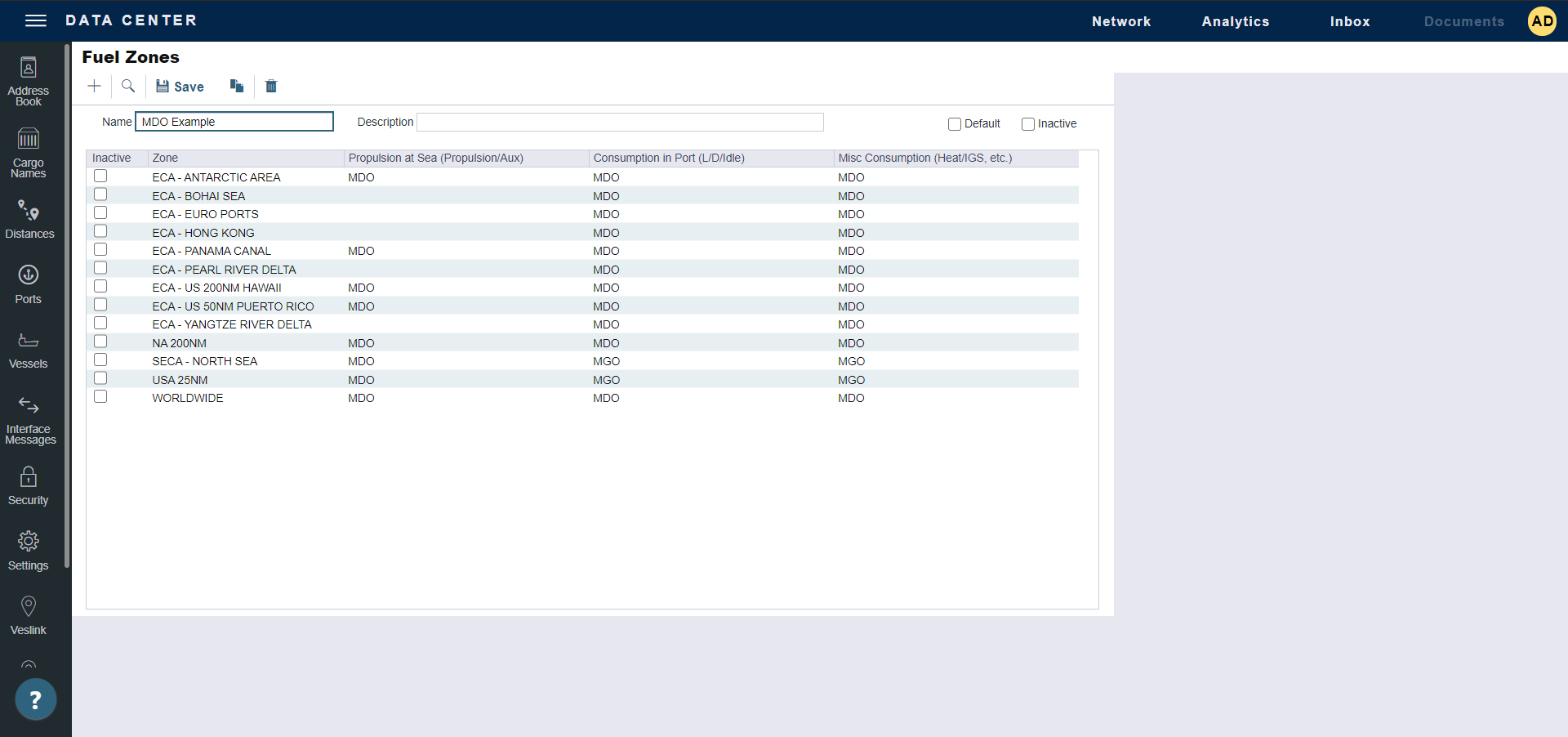Open the help question mark button
This screenshot has height=737, width=1568.
pyautogui.click(x=35, y=699)
